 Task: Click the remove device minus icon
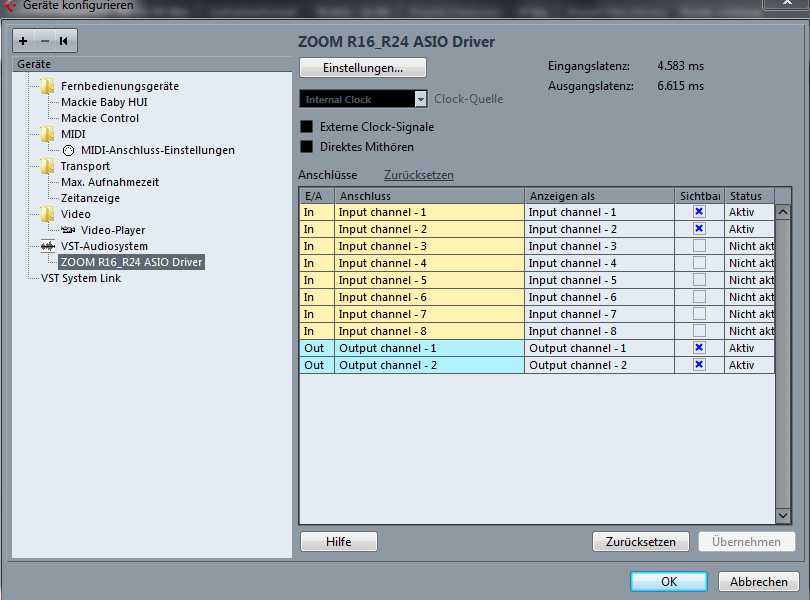point(45,41)
